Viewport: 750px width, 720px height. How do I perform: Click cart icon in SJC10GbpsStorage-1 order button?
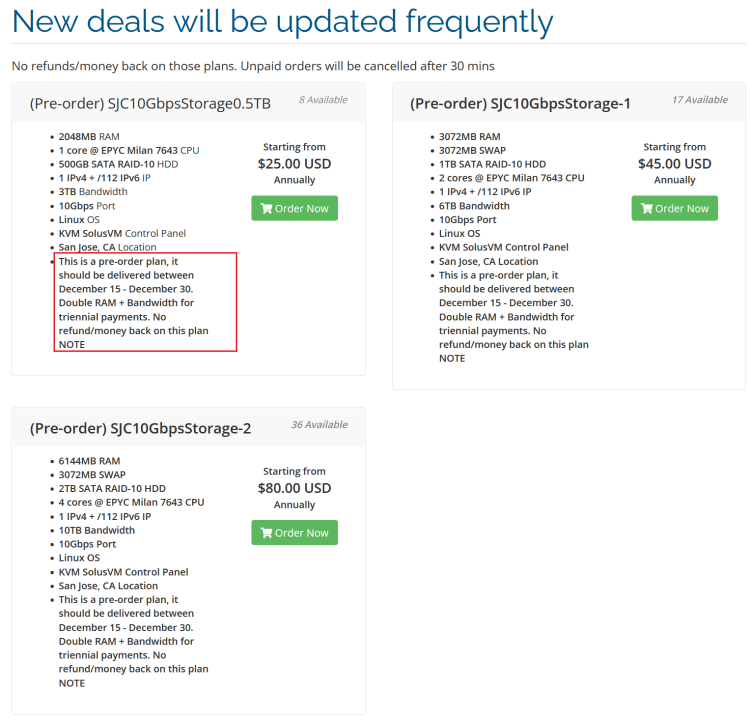tap(647, 209)
